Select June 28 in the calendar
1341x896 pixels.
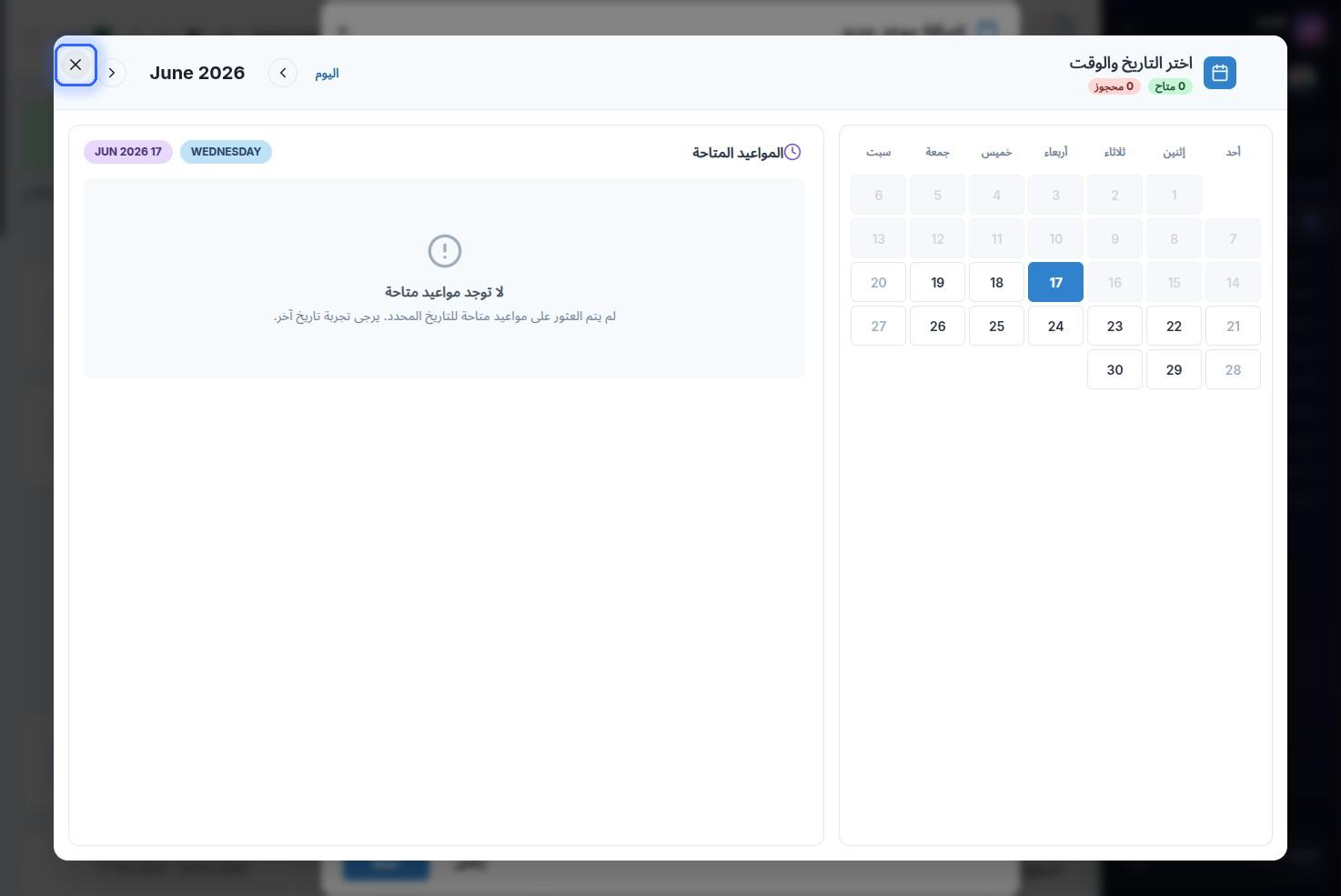(x=1233, y=369)
